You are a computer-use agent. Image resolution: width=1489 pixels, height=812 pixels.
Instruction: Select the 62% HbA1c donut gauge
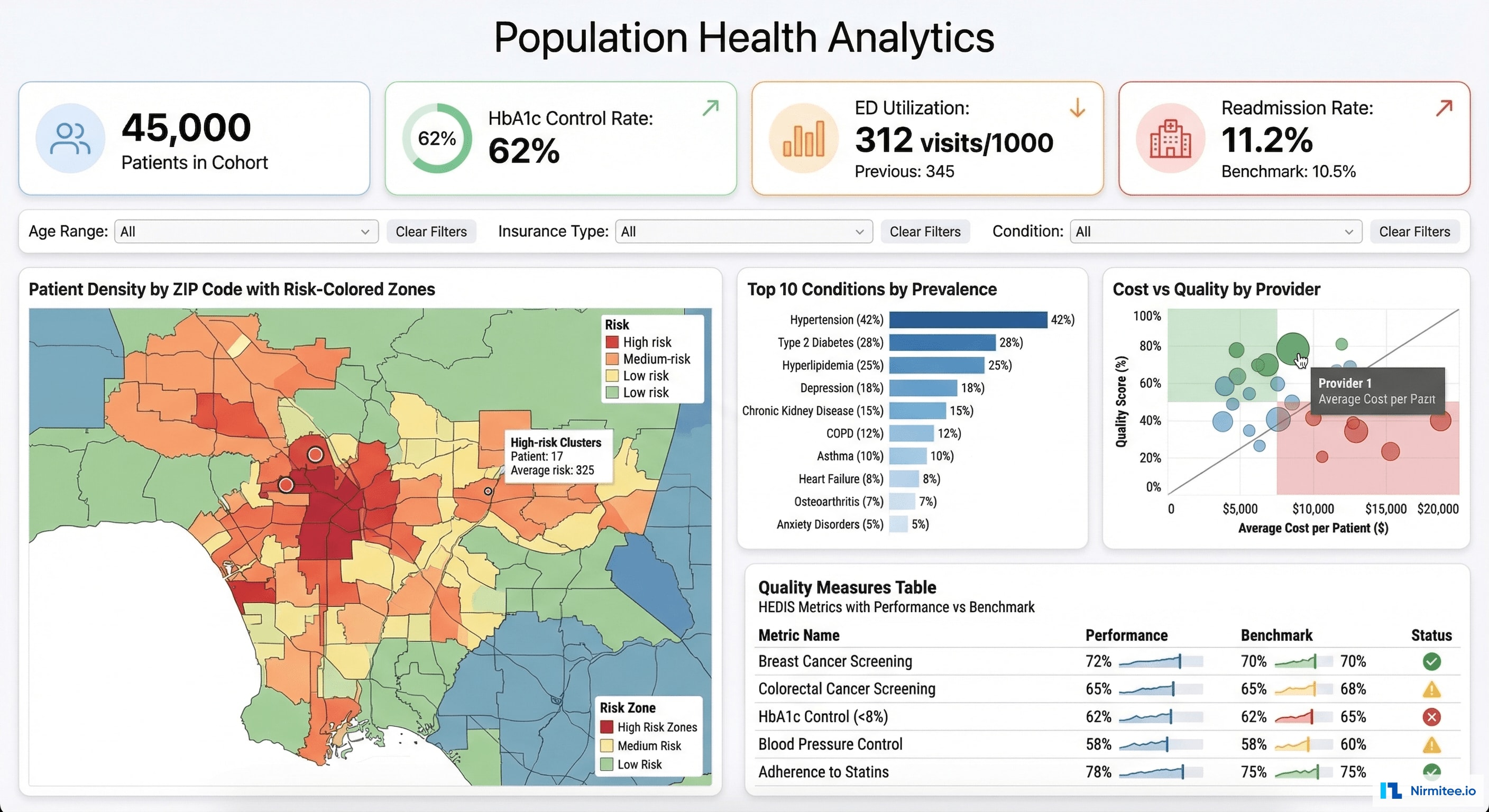[x=436, y=138]
